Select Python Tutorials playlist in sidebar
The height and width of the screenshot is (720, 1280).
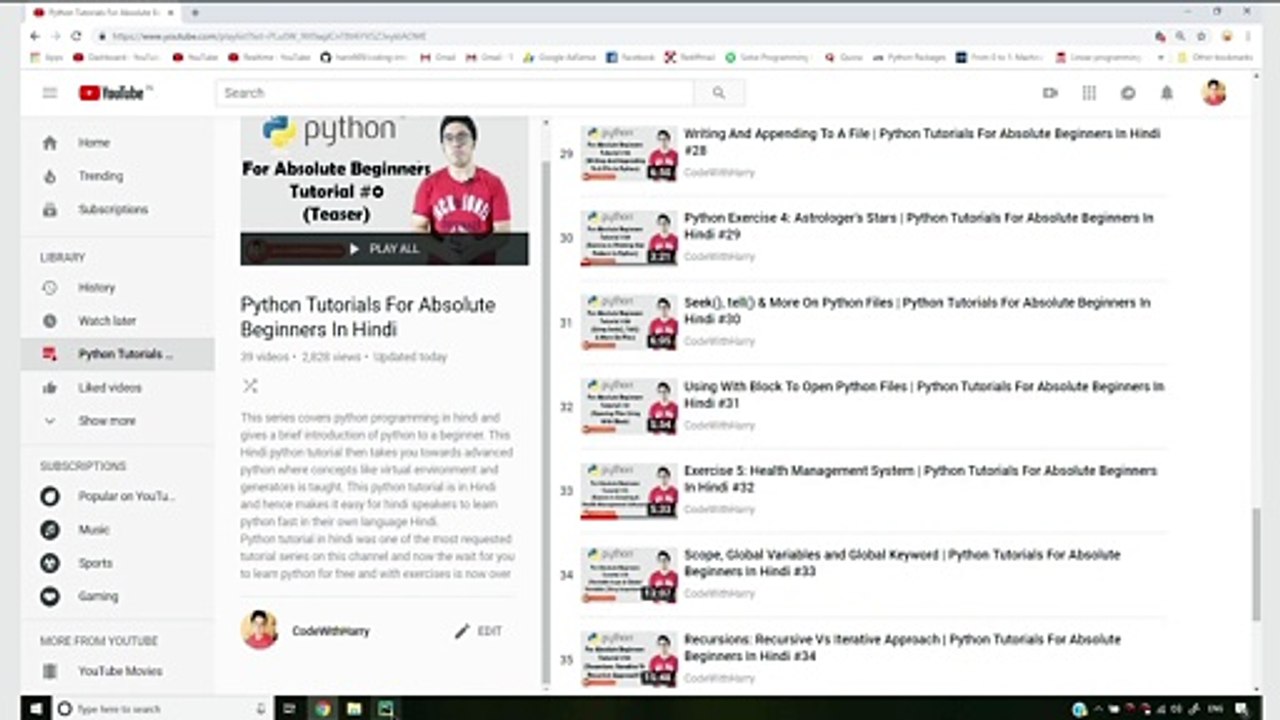click(x=117, y=354)
